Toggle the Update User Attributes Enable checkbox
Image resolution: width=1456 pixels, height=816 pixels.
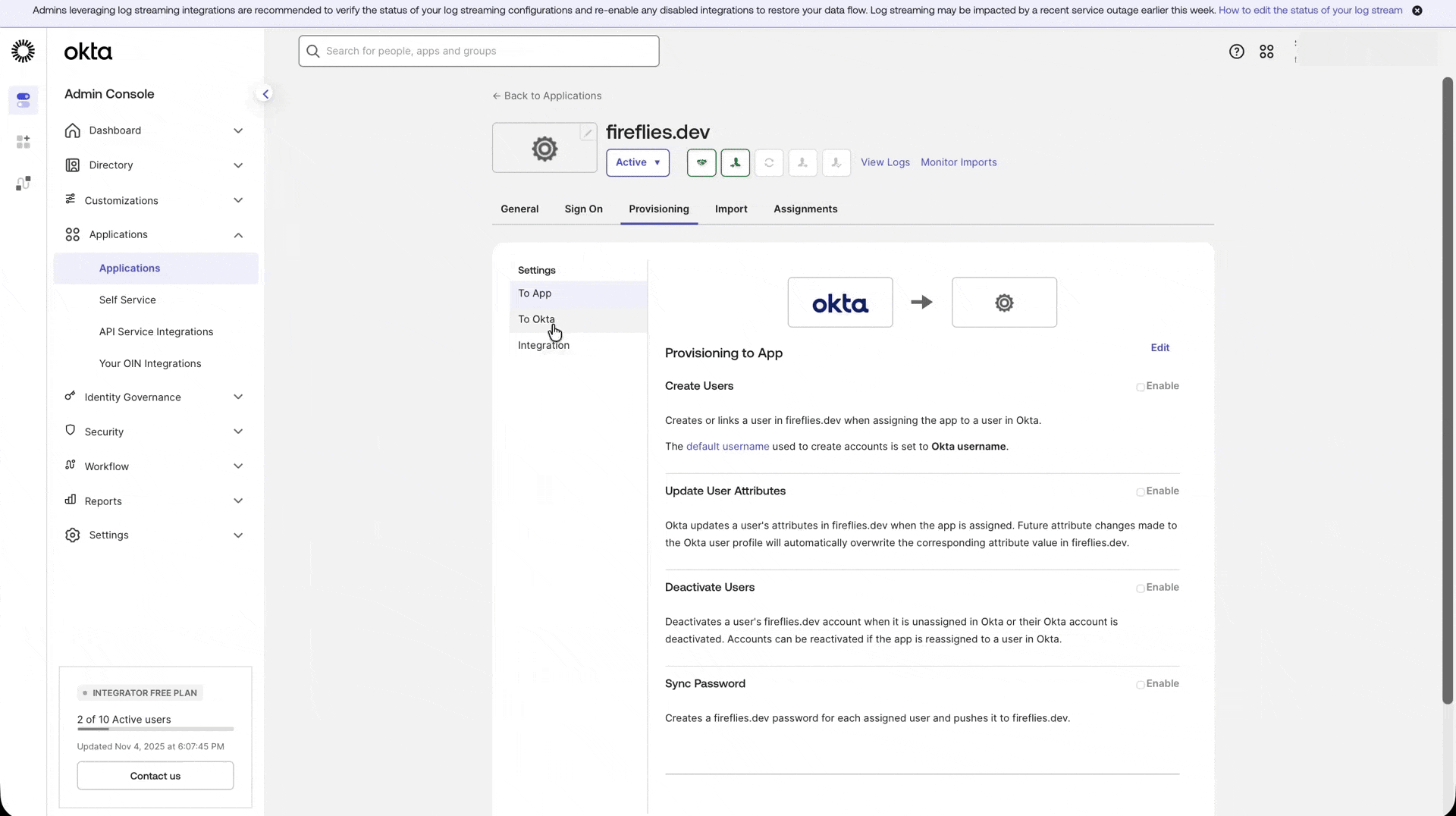(1140, 492)
